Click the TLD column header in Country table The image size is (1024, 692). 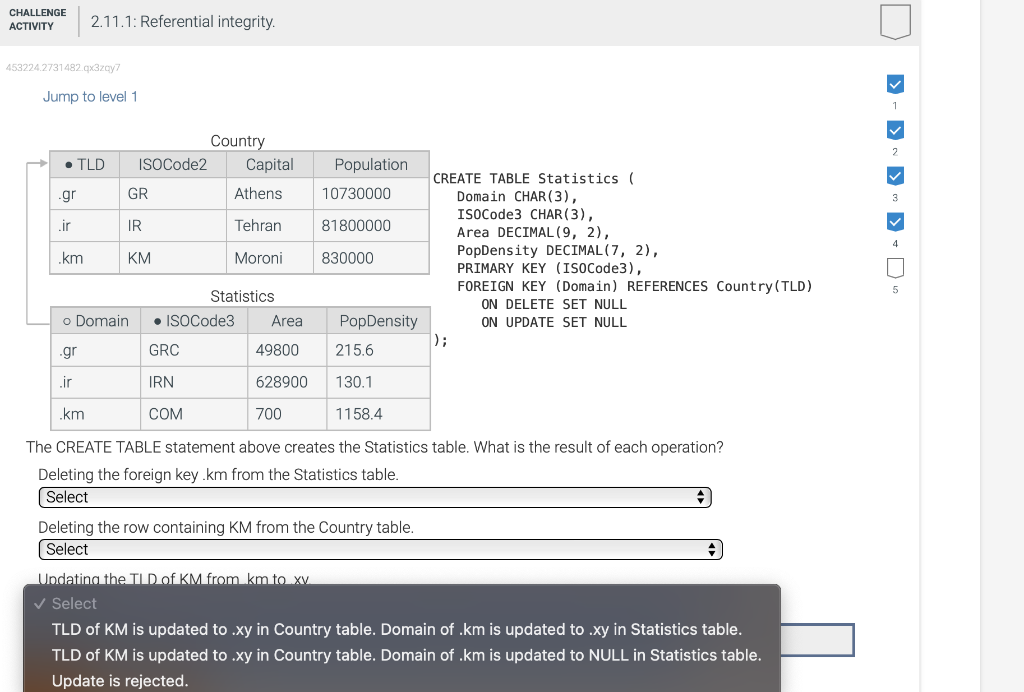tap(85, 165)
